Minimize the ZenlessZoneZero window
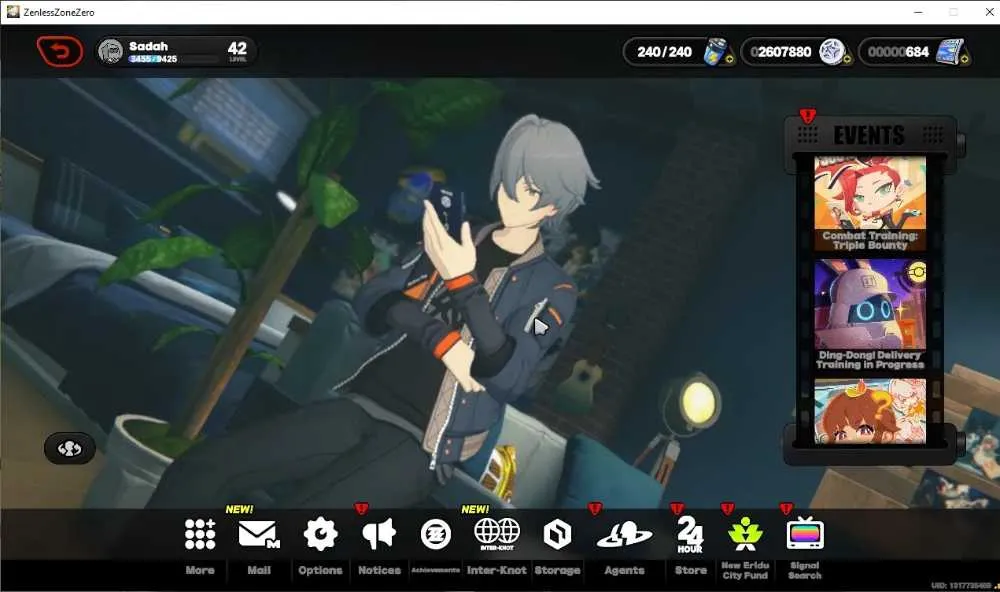This screenshot has width=1000, height=592. coord(918,12)
